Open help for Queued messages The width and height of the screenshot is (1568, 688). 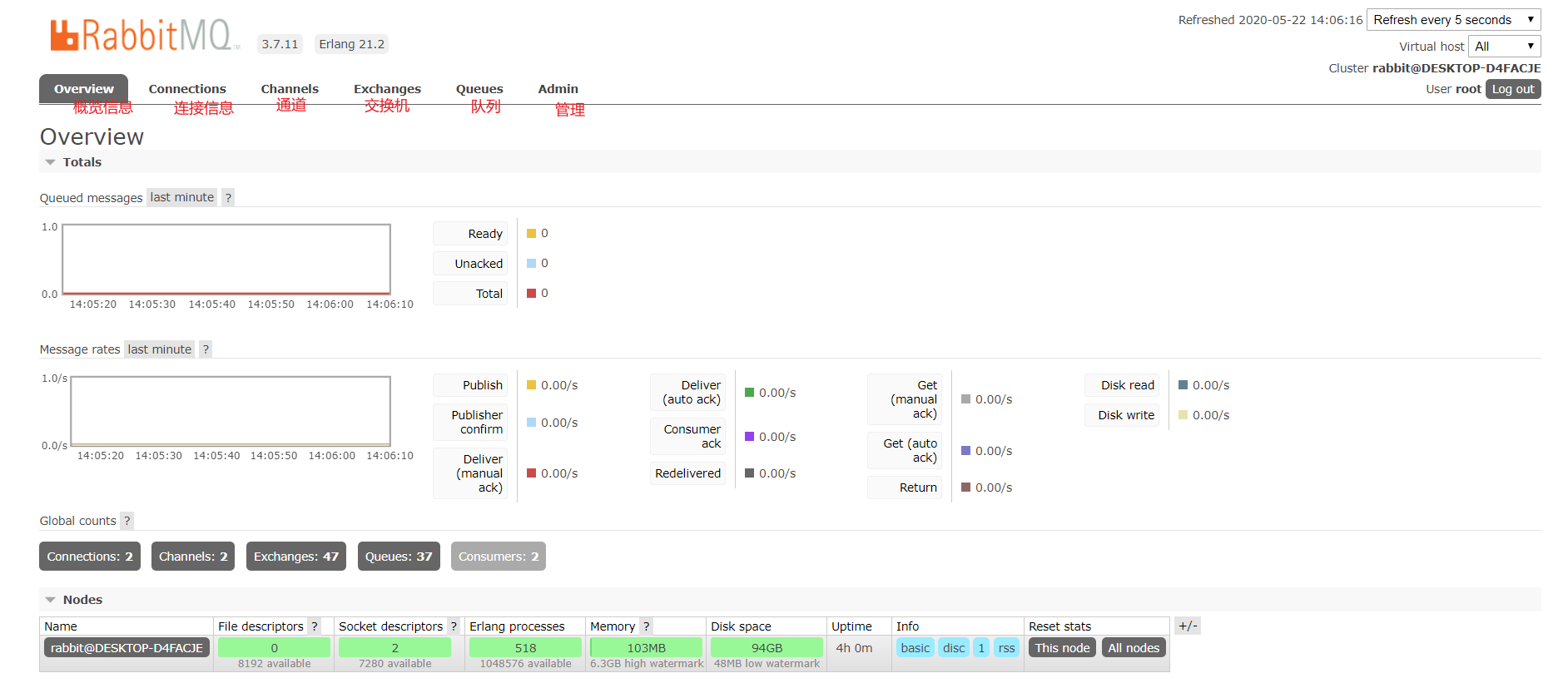228,197
